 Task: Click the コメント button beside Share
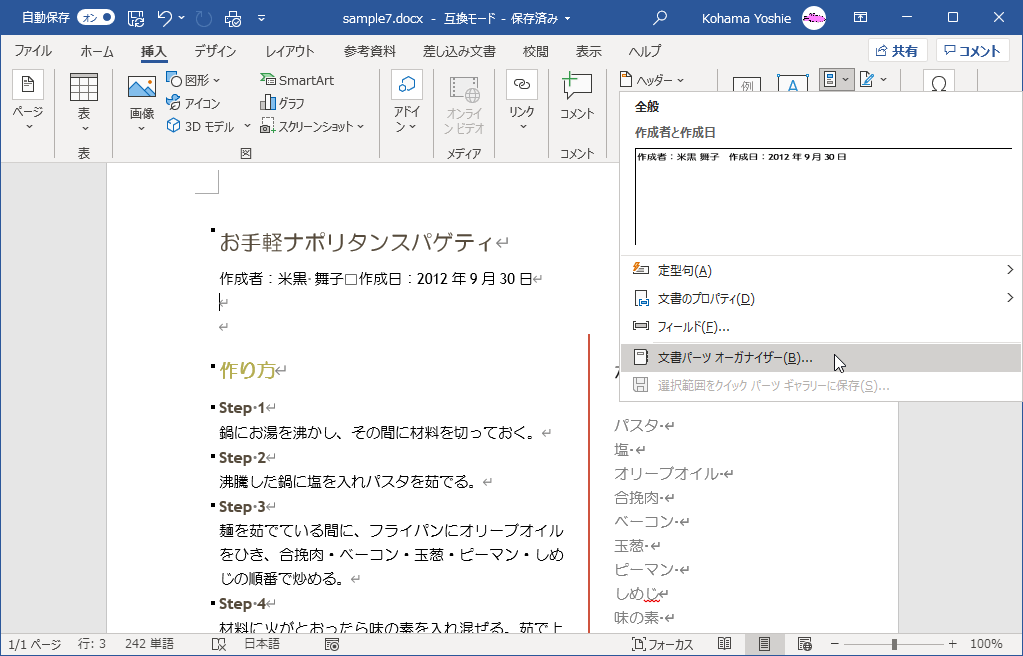(972, 51)
